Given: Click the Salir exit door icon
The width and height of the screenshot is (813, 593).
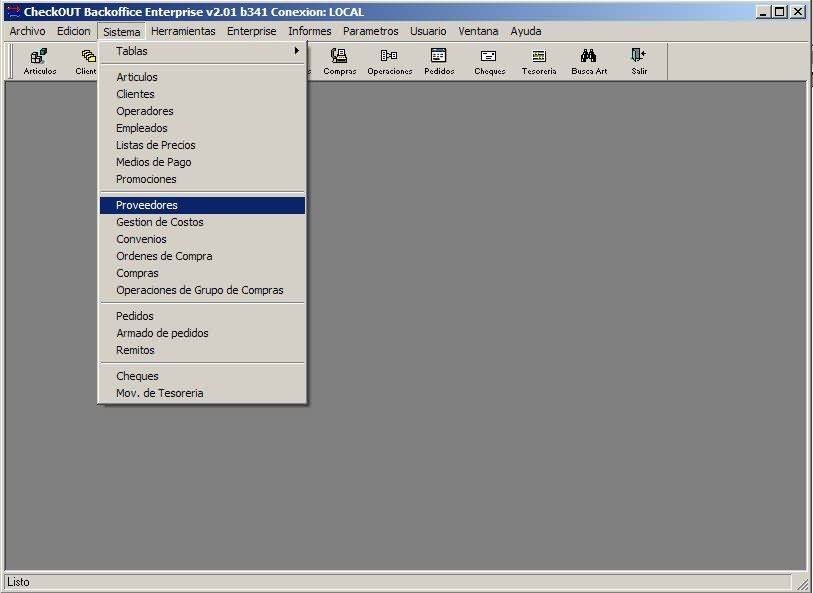Looking at the screenshot, I should [x=639, y=62].
